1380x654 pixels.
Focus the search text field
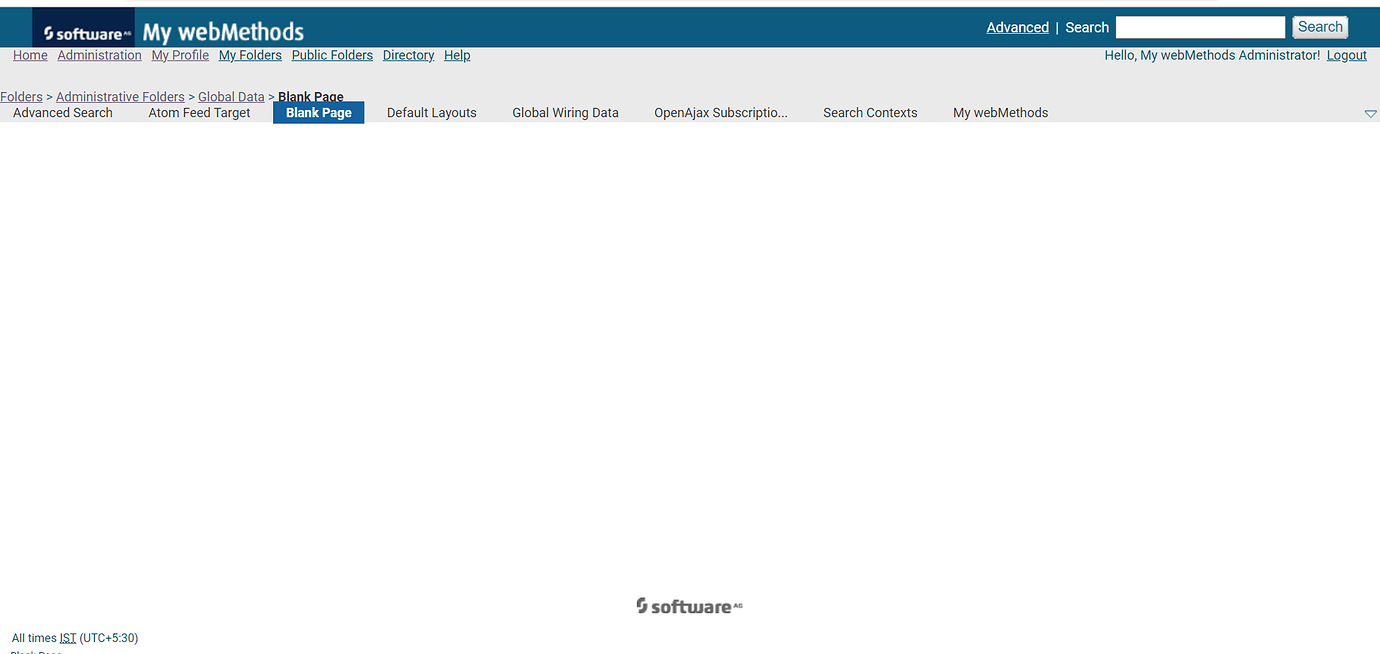tap(1200, 28)
